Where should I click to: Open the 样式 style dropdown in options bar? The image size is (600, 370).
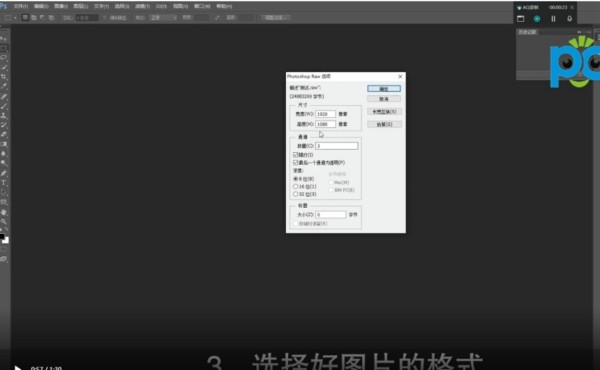point(163,18)
